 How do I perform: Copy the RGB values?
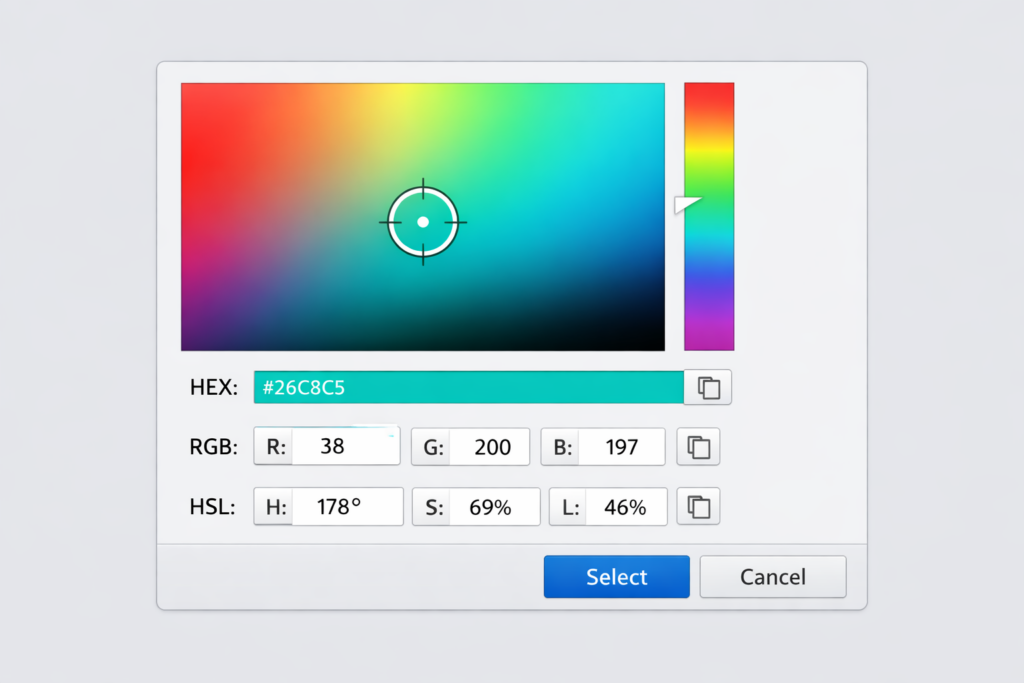click(698, 447)
